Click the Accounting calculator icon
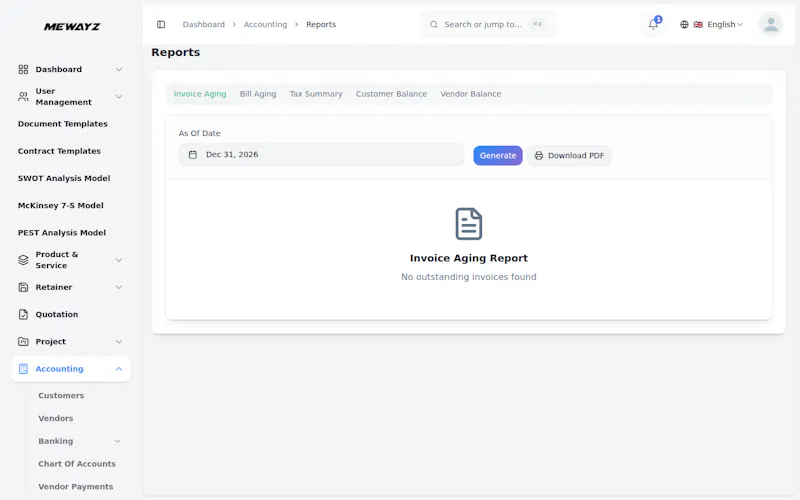 click(x=23, y=369)
